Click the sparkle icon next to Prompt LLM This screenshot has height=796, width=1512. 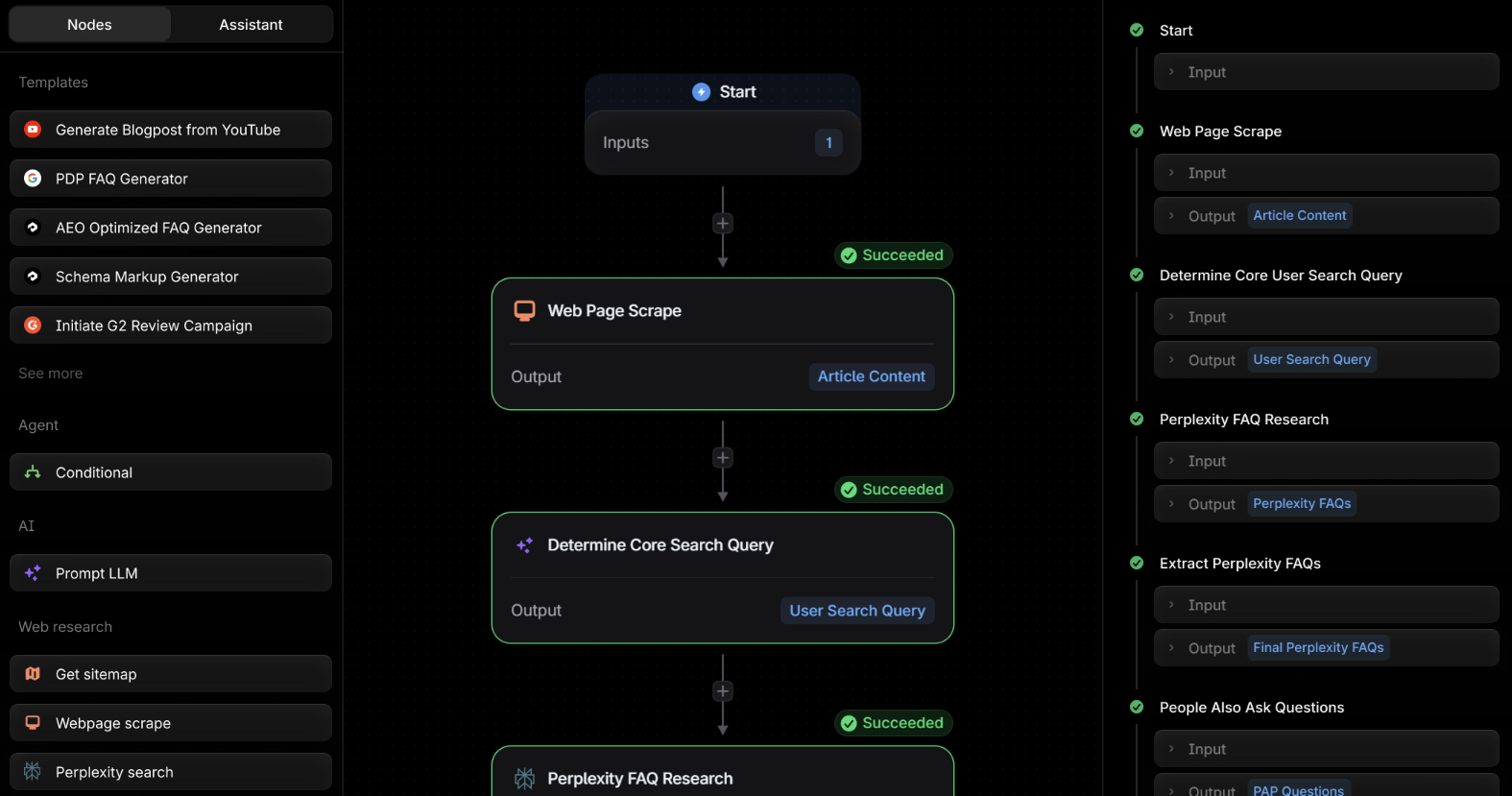click(33, 573)
